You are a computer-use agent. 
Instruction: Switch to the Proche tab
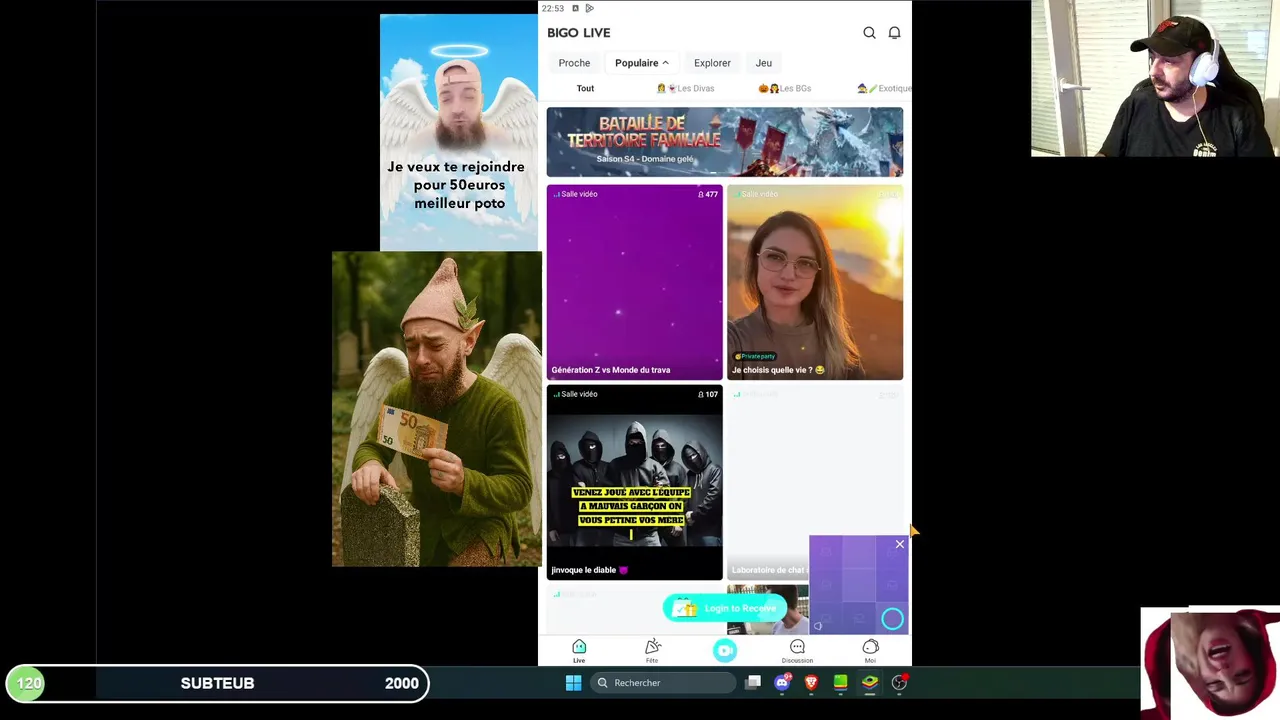click(x=574, y=63)
